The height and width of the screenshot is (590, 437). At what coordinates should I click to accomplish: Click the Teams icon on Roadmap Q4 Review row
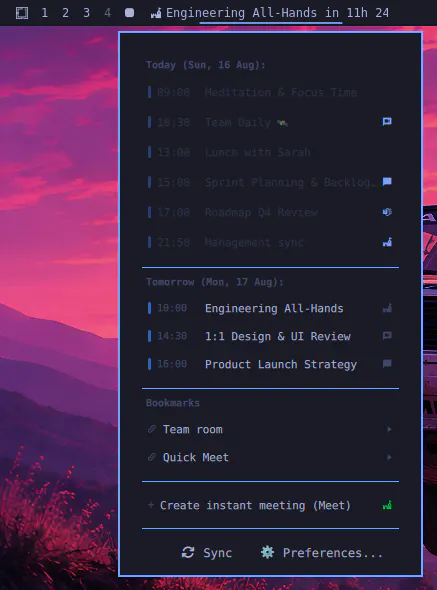point(387,212)
